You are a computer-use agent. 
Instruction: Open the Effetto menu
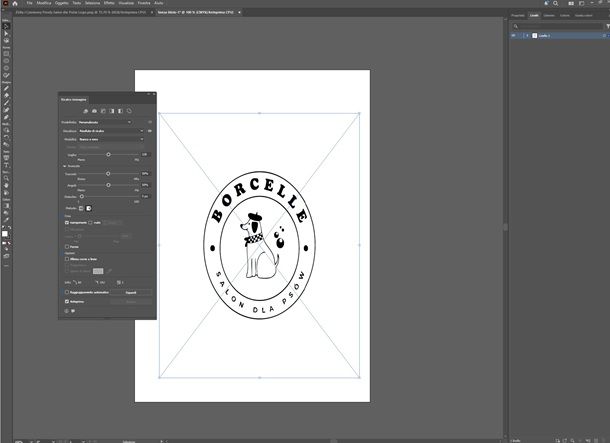[x=109, y=3]
